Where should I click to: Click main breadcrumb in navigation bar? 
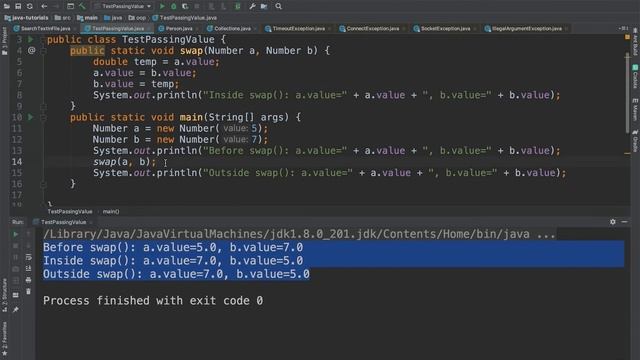click(x=87, y=18)
